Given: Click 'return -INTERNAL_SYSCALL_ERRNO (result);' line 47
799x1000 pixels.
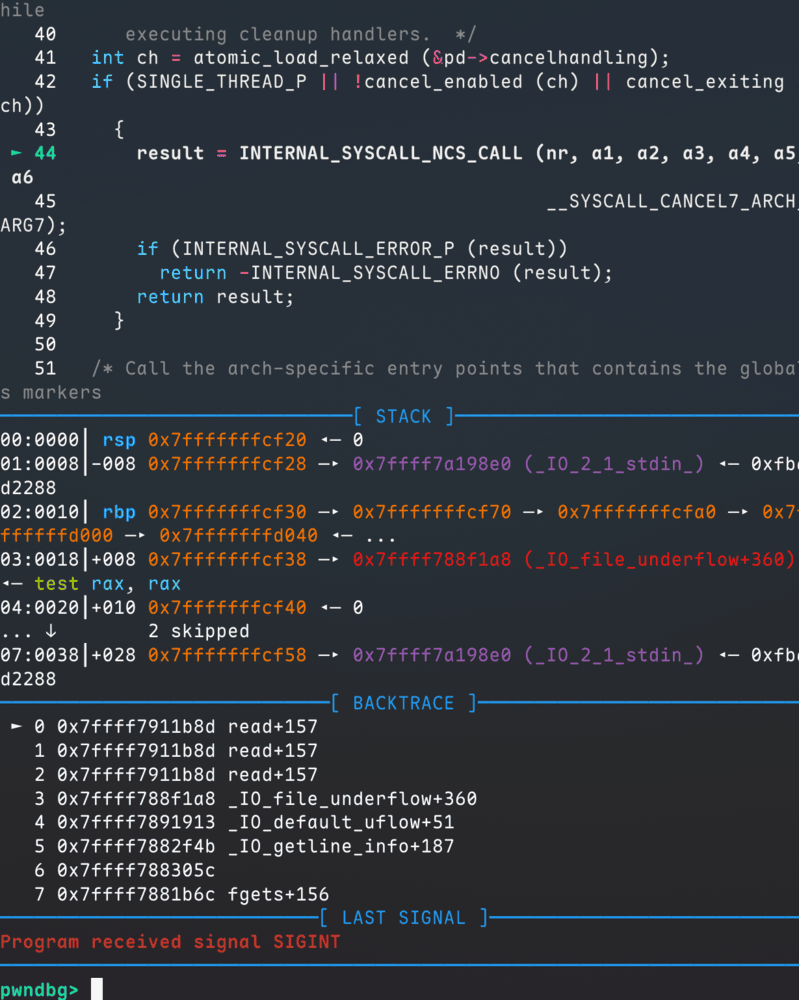Looking at the screenshot, I should pyautogui.click(x=386, y=273).
